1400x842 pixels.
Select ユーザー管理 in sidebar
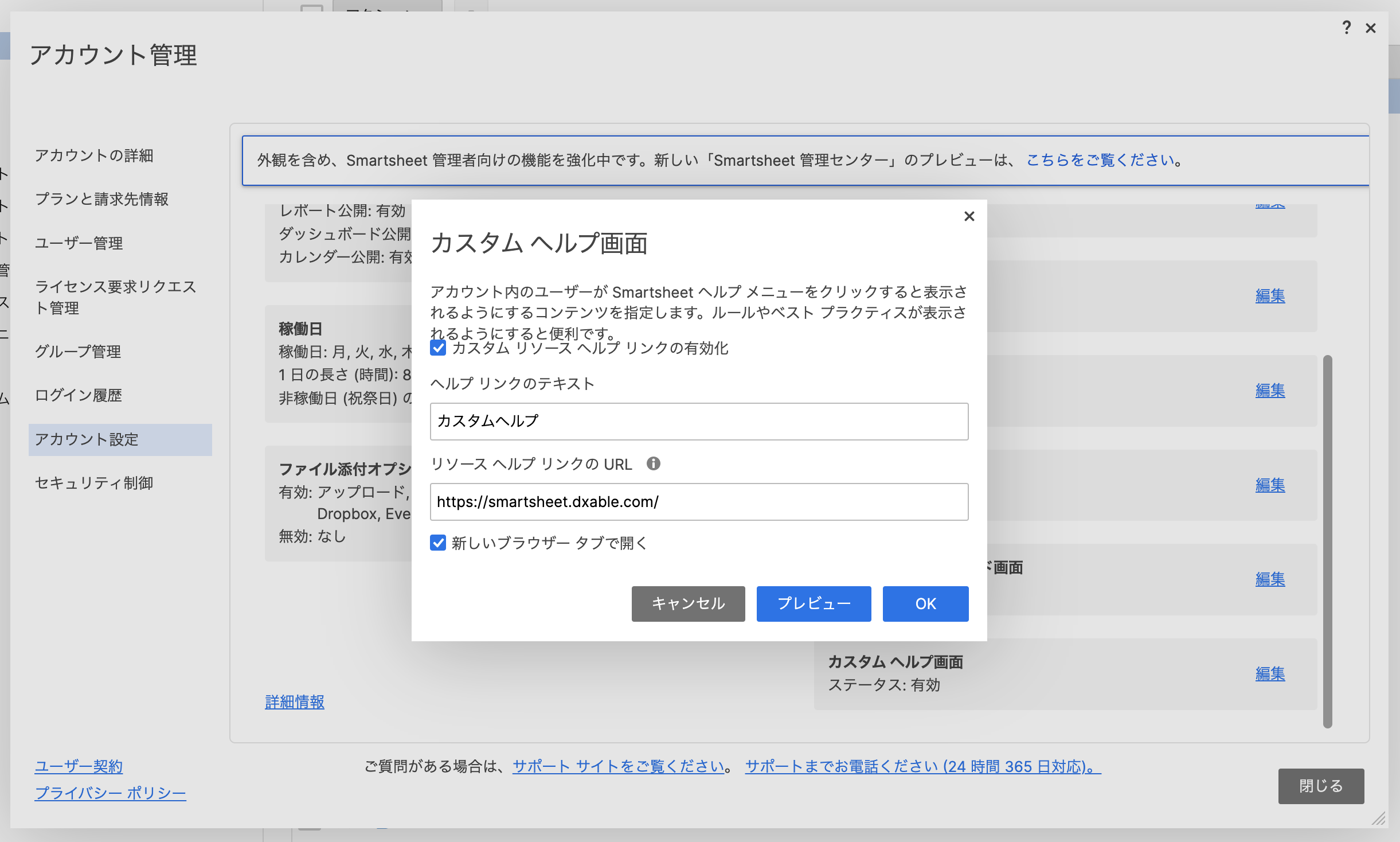[x=79, y=243]
